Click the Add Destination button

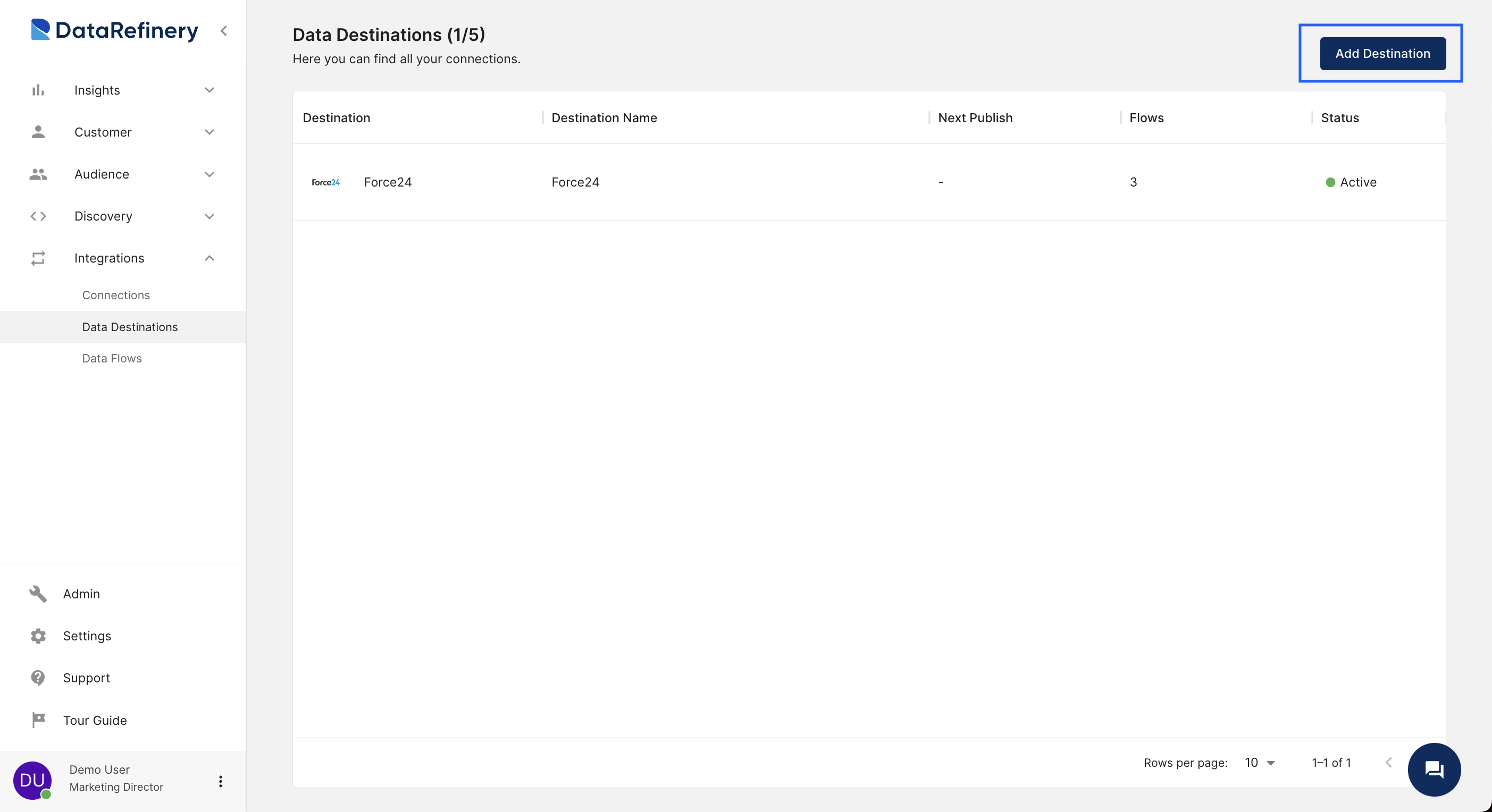[1383, 53]
